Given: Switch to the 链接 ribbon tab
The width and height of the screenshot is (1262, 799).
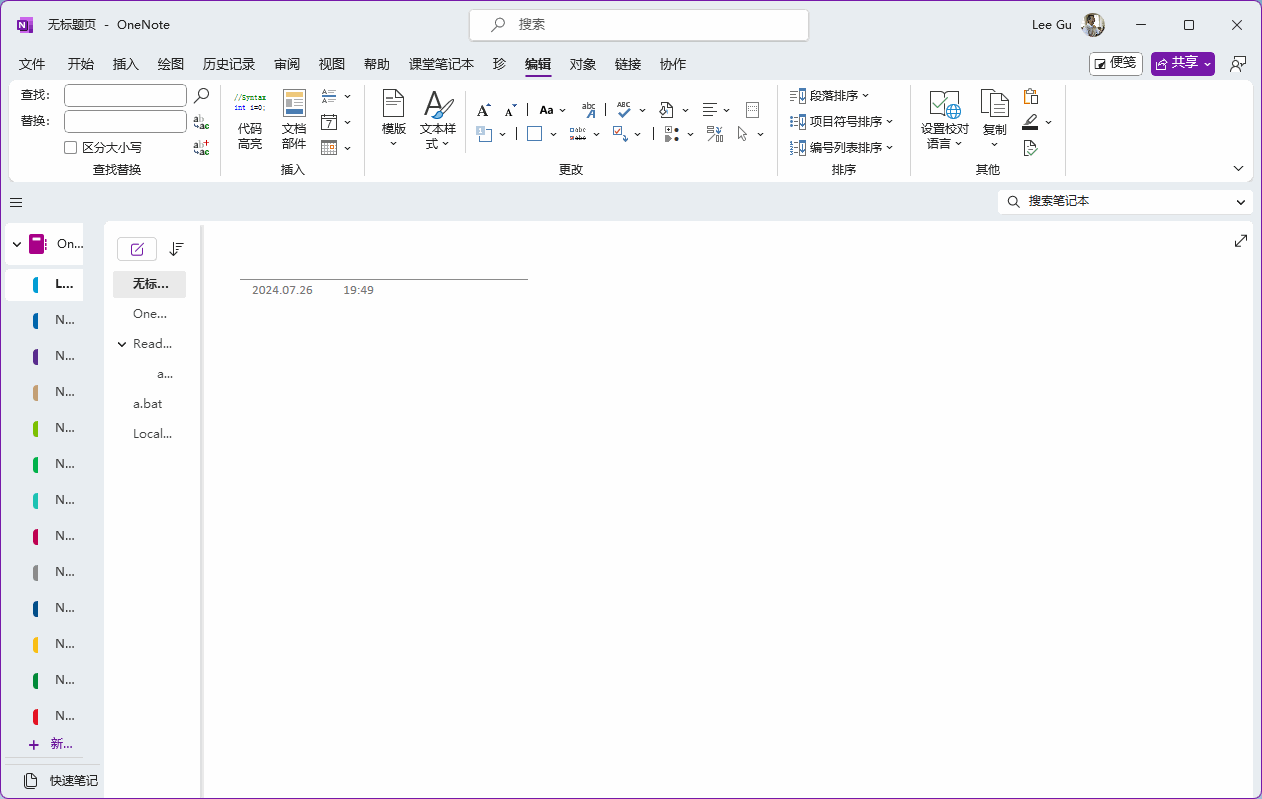Looking at the screenshot, I should pyautogui.click(x=628, y=64).
